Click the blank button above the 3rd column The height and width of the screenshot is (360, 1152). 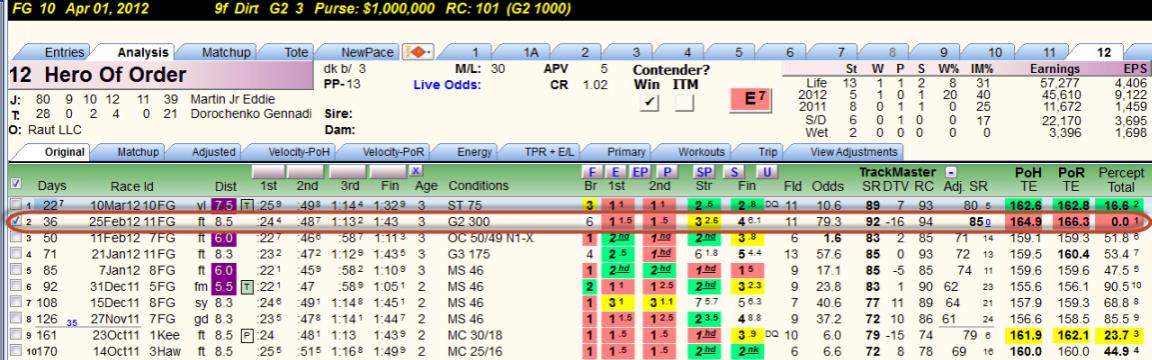click(x=349, y=171)
